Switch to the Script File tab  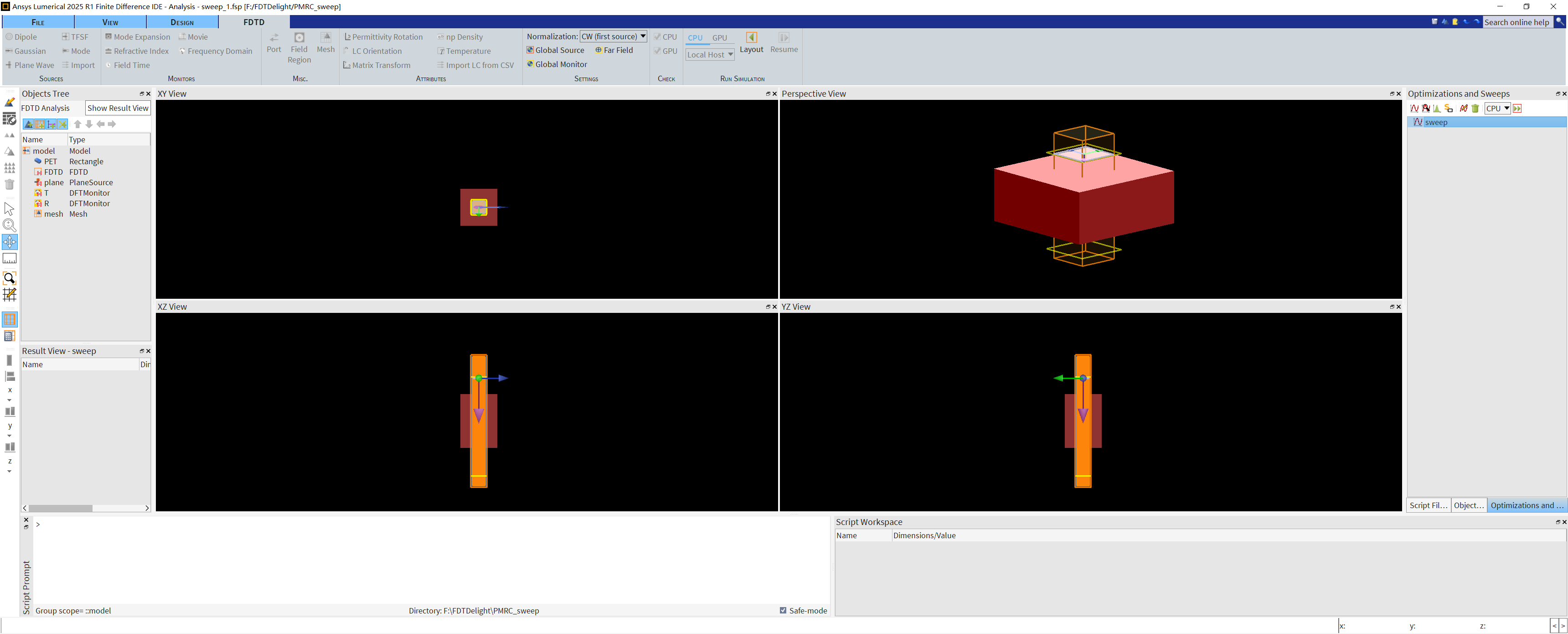coord(1428,505)
